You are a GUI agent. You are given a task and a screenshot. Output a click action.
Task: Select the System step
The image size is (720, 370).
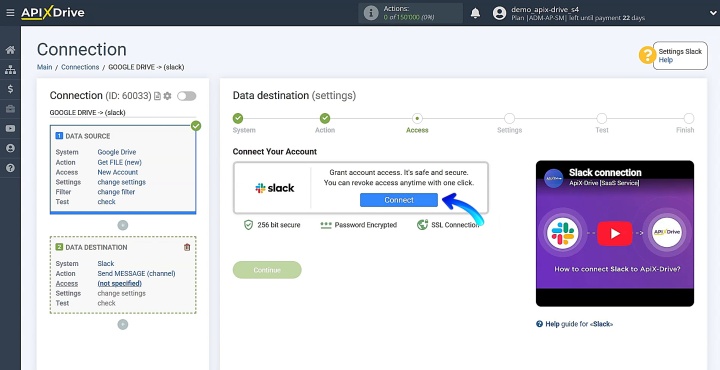click(238, 118)
